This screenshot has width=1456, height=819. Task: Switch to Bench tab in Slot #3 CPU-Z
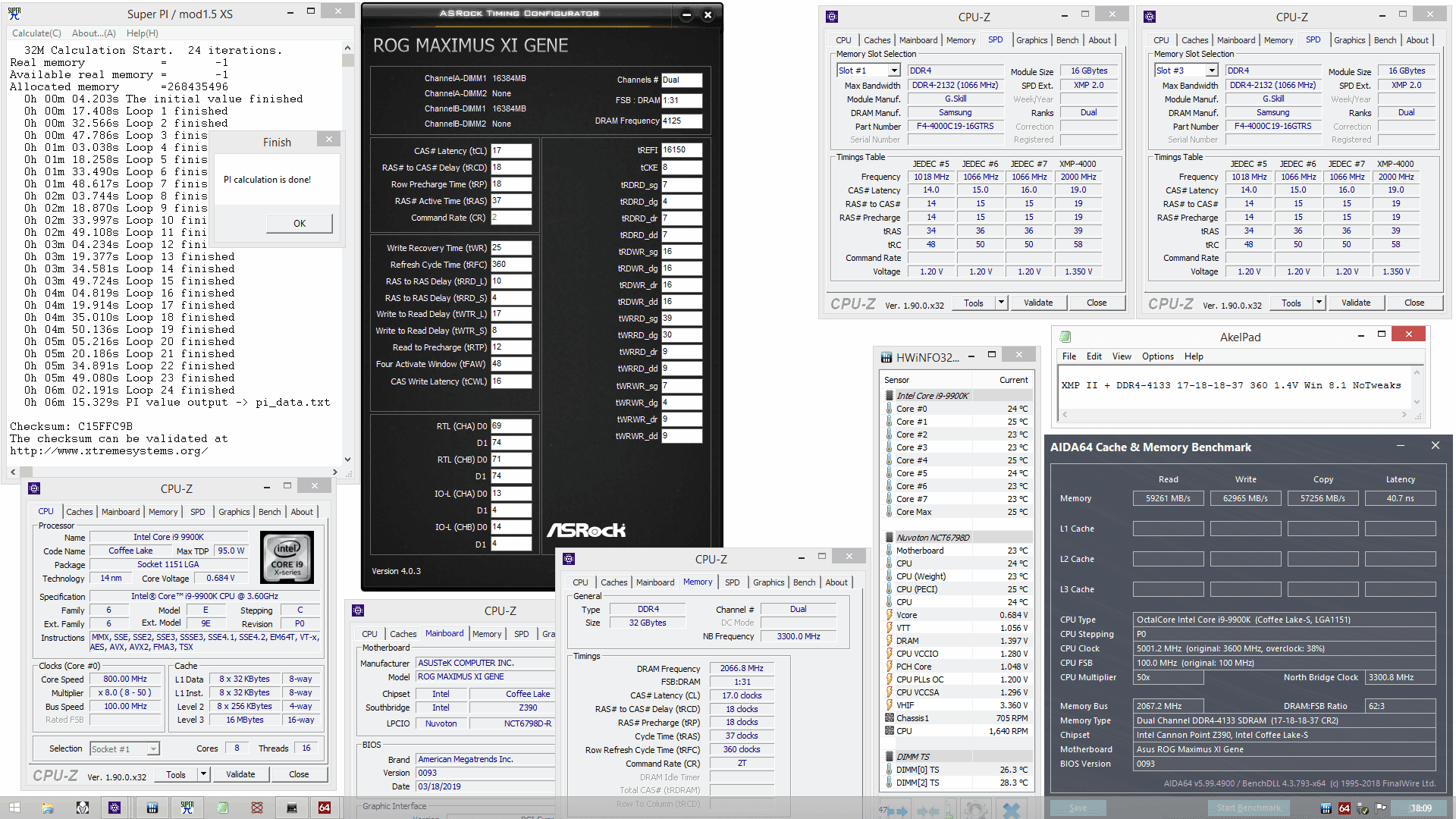tap(1385, 40)
